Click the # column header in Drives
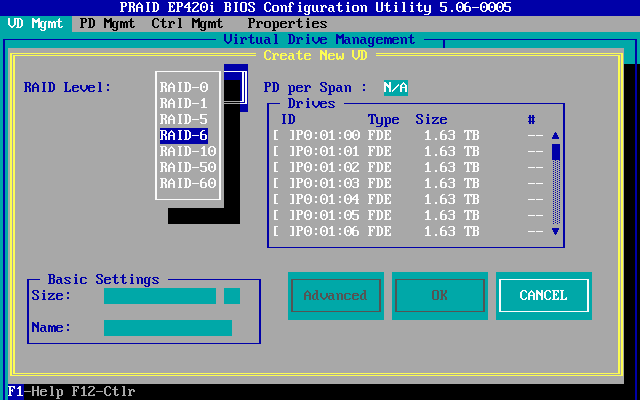 tap(531, 119)
